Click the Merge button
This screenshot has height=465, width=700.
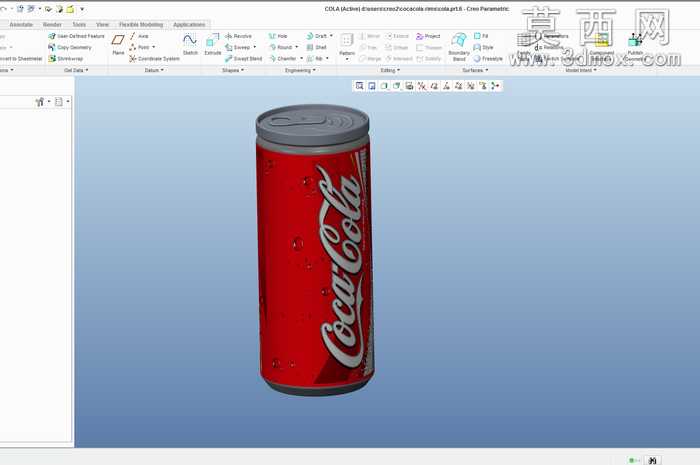[x=370, y=58]
